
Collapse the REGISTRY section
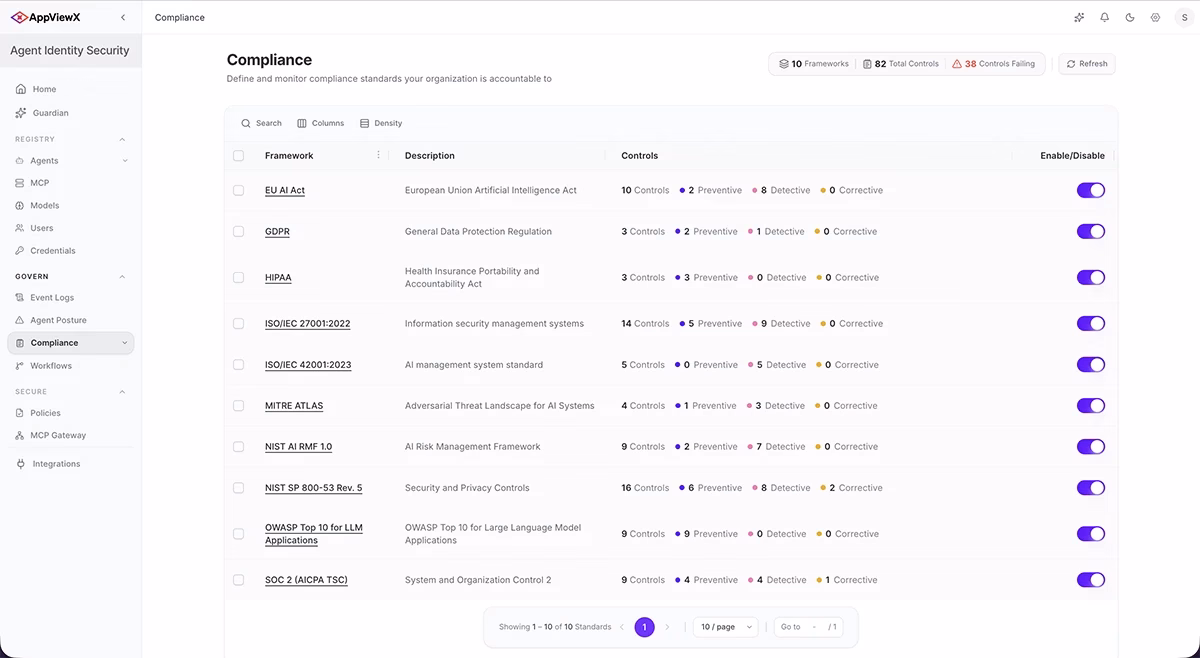coord(123,139)
